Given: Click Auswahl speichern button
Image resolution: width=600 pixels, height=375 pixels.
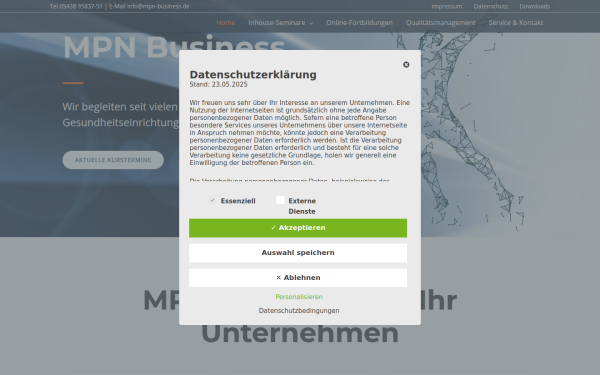Looking at the screenshot, I should point(298,253).
